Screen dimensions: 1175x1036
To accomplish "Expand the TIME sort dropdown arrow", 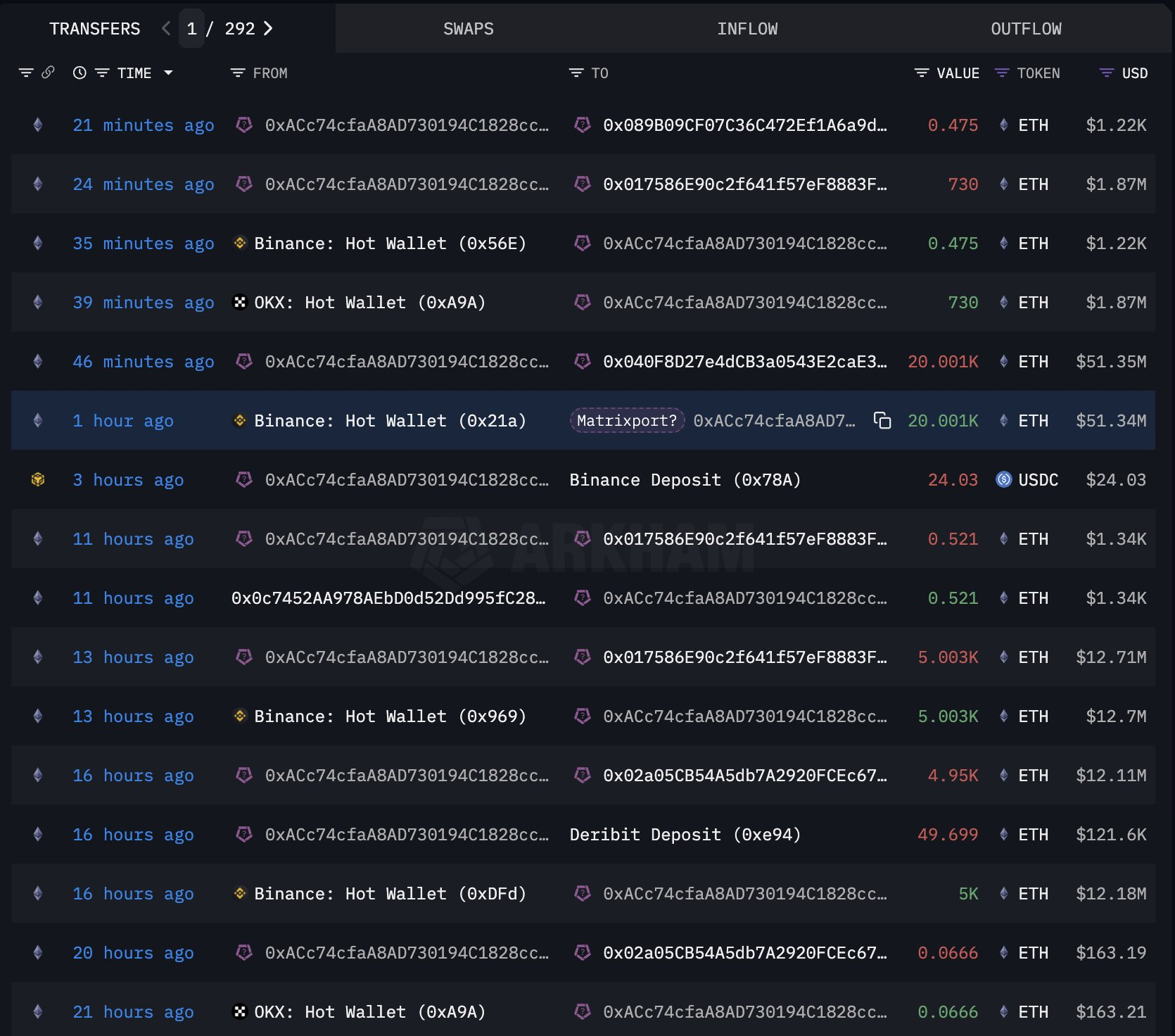I will click(168, 72).
